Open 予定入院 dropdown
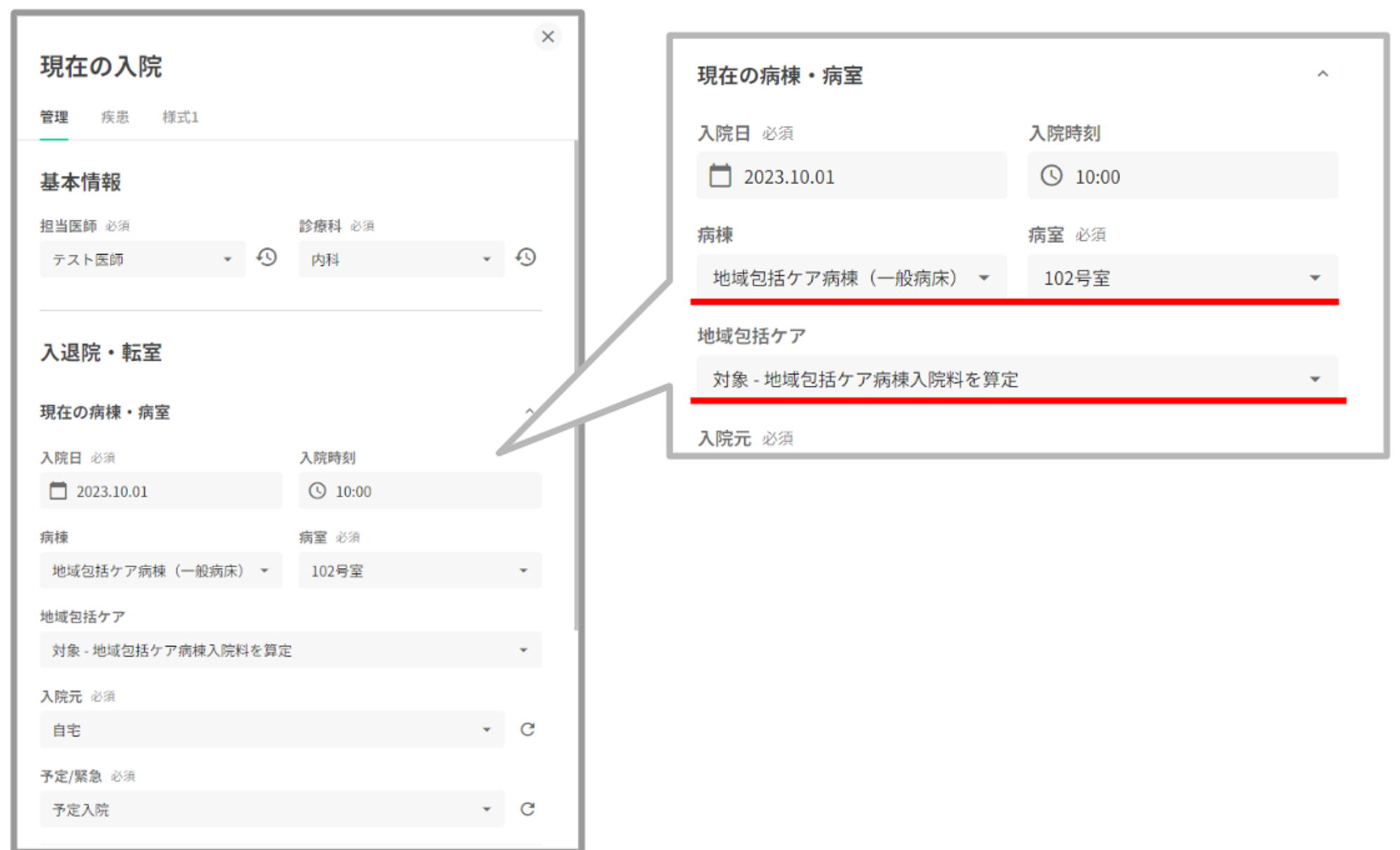The width and height of the screenshot is (1400, 850). [x=272, y=809]
